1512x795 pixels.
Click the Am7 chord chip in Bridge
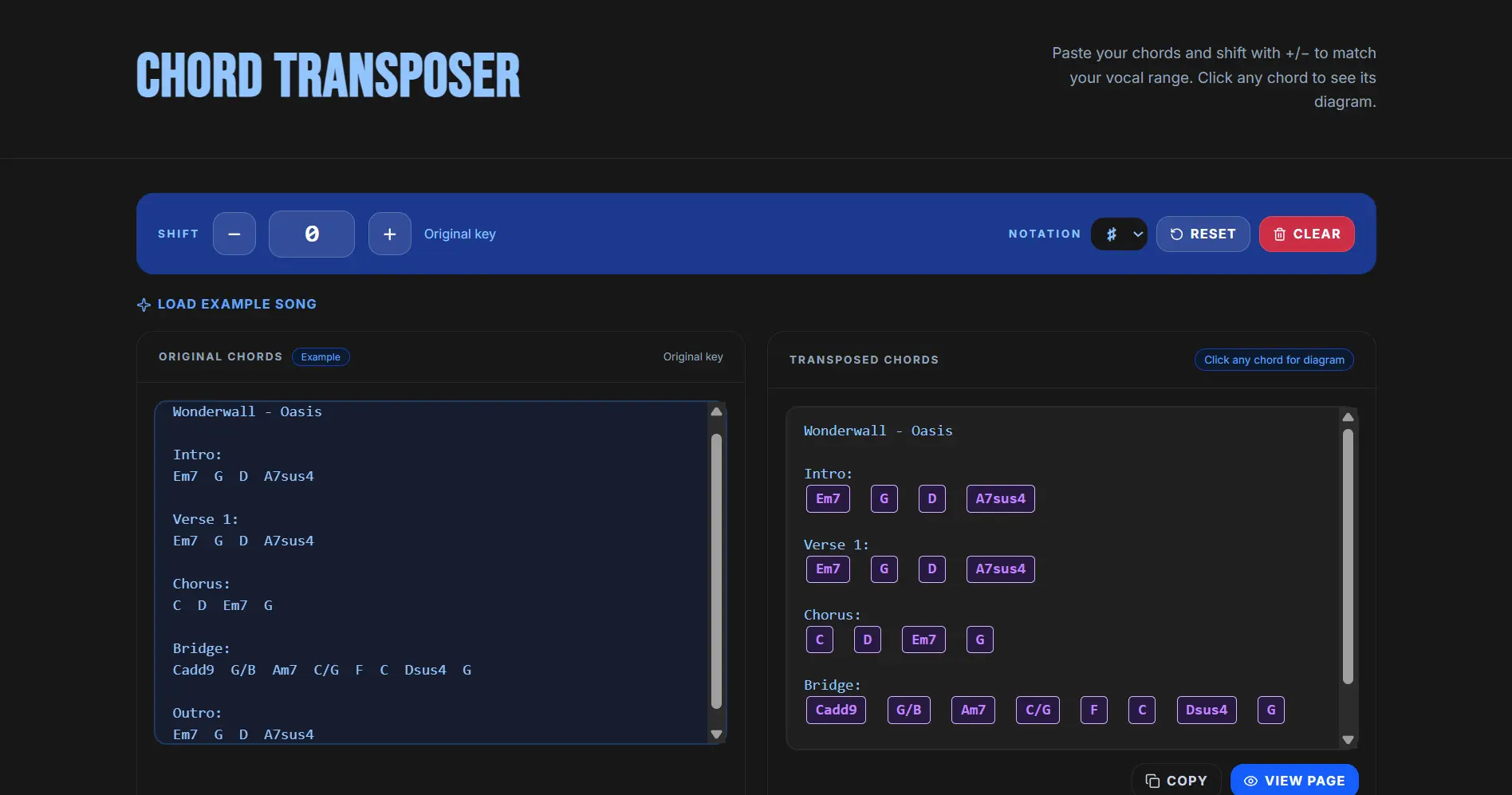(x=973, y=710)
